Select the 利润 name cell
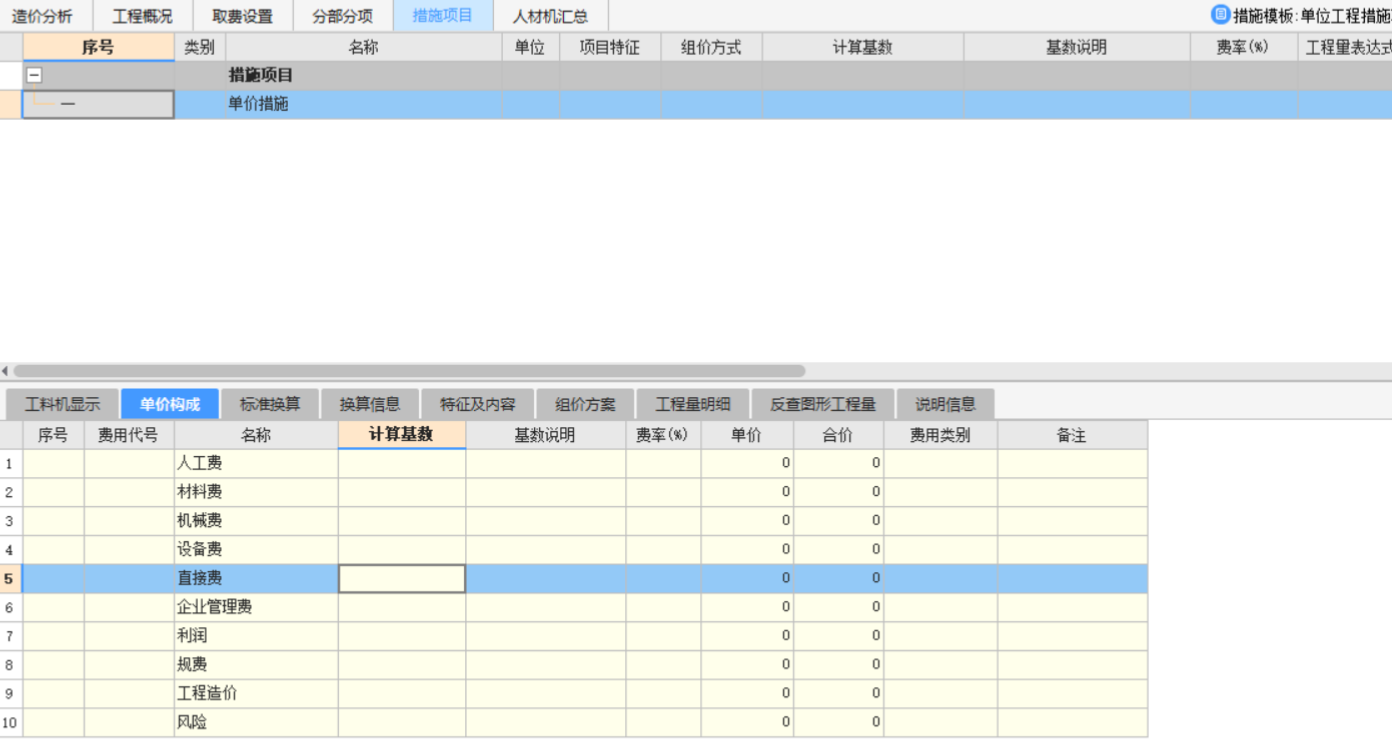1392x750 pixels. [256, 636]
